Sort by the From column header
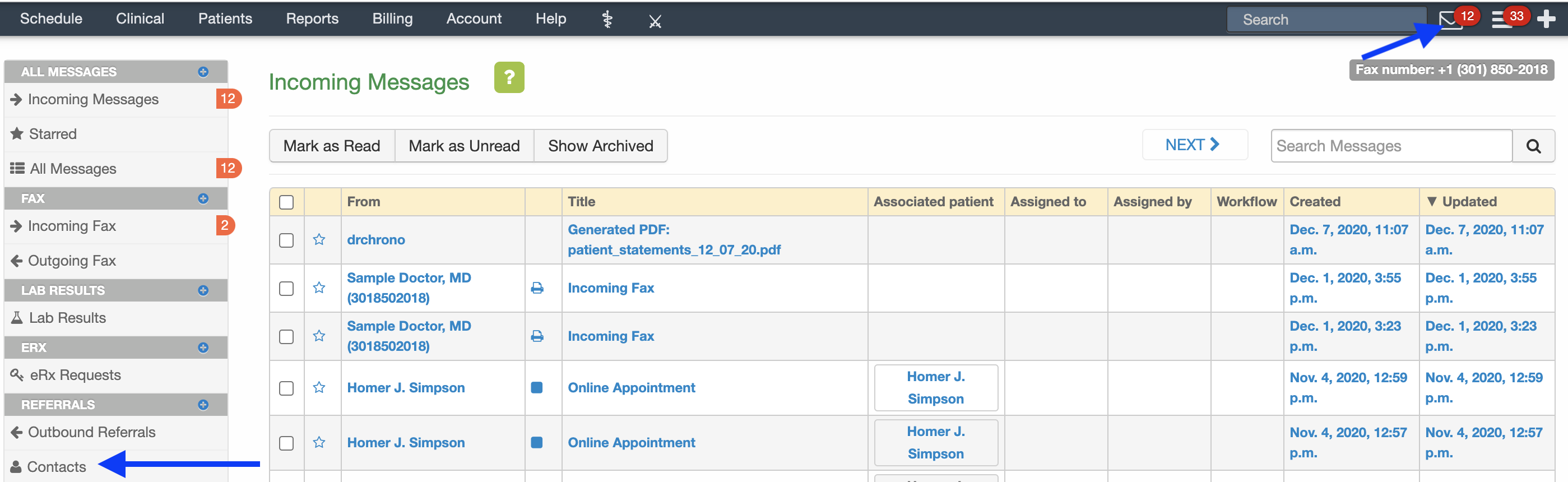1568x482 pixels. (x=363, y=201)
